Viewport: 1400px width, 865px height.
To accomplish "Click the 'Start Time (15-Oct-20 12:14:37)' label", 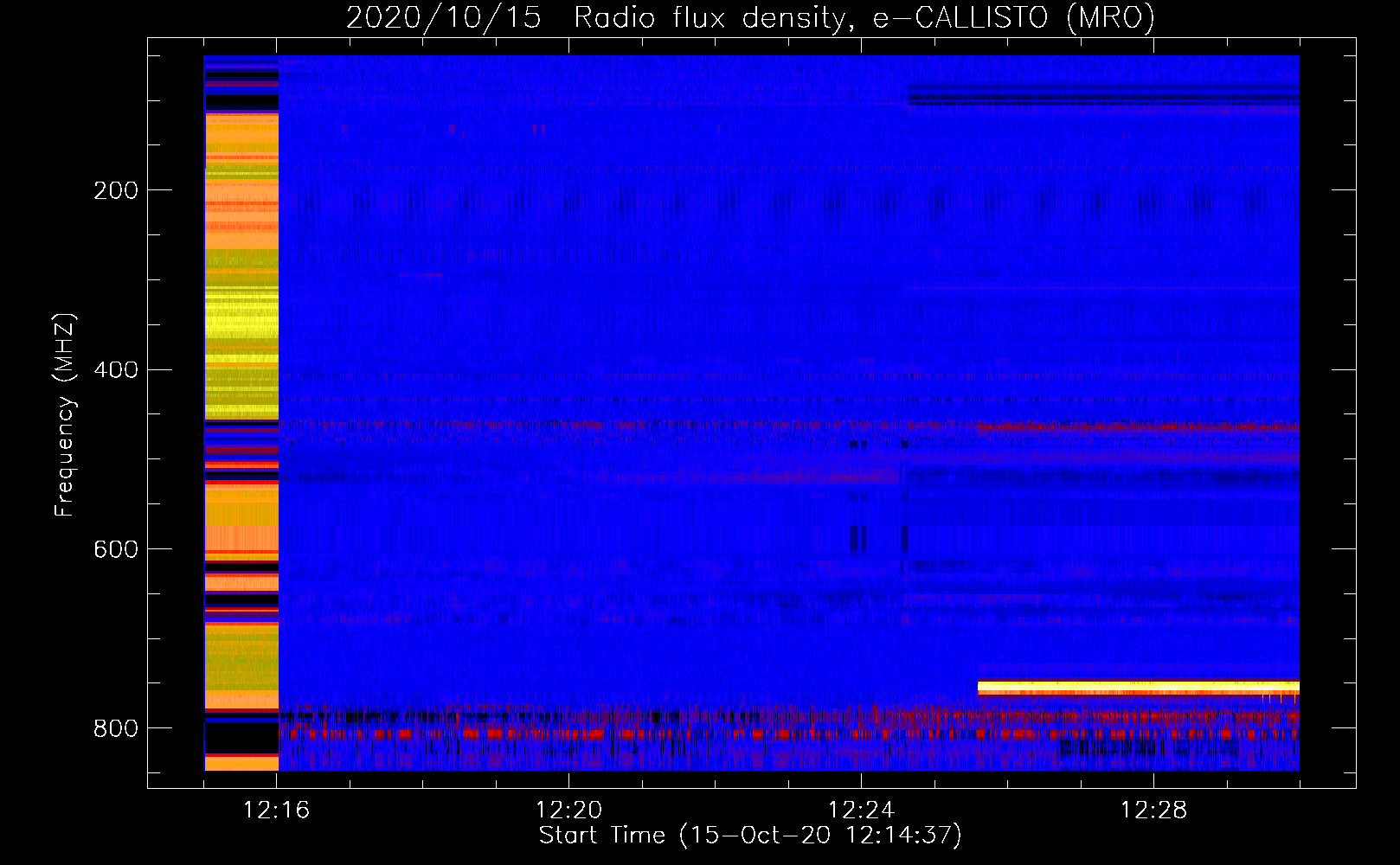I will click(750, 836).
